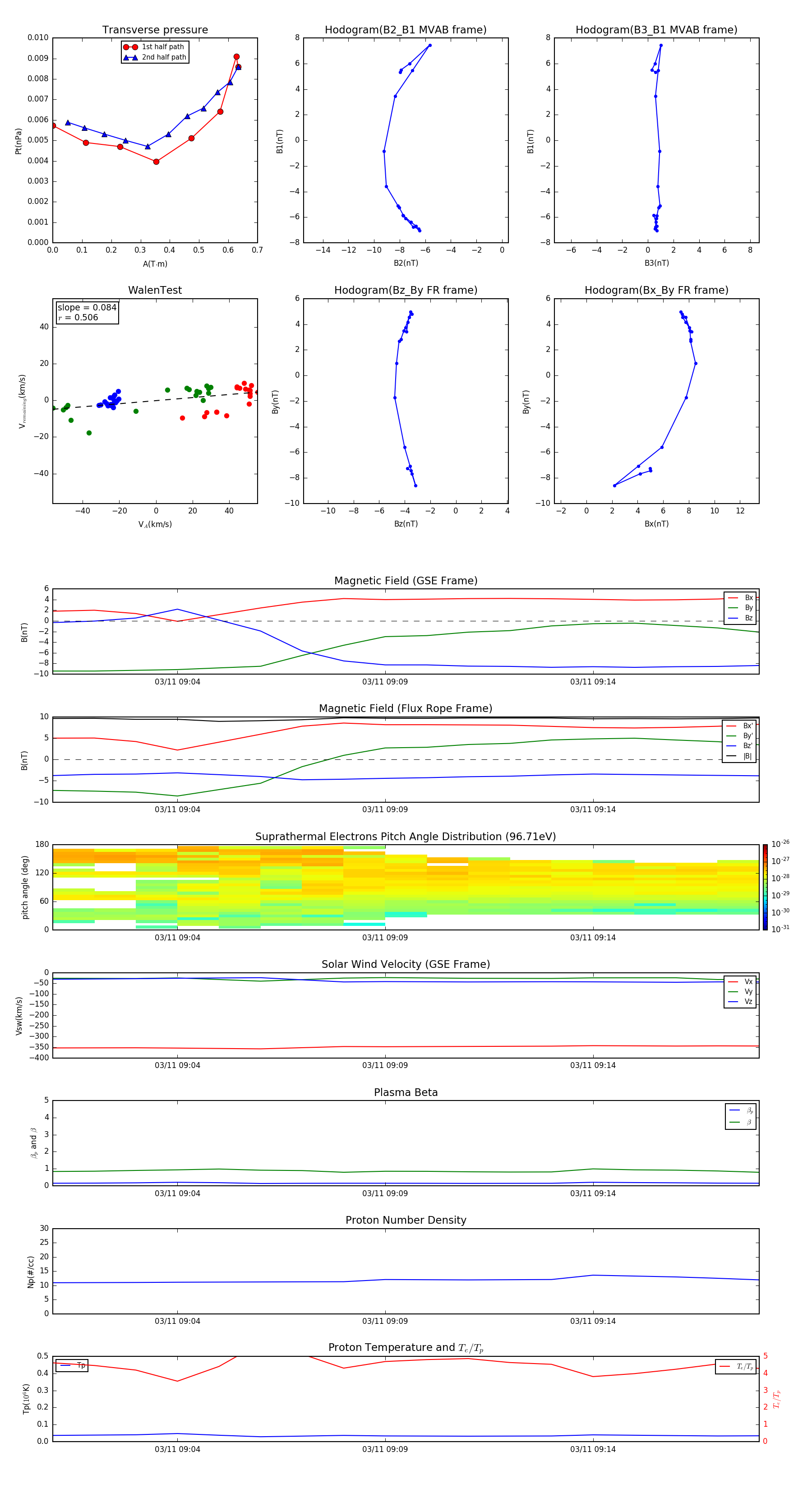Select the 'slope = 0.084' annotation
This screenshot has width=812, height=1489.
click(87, 308)
